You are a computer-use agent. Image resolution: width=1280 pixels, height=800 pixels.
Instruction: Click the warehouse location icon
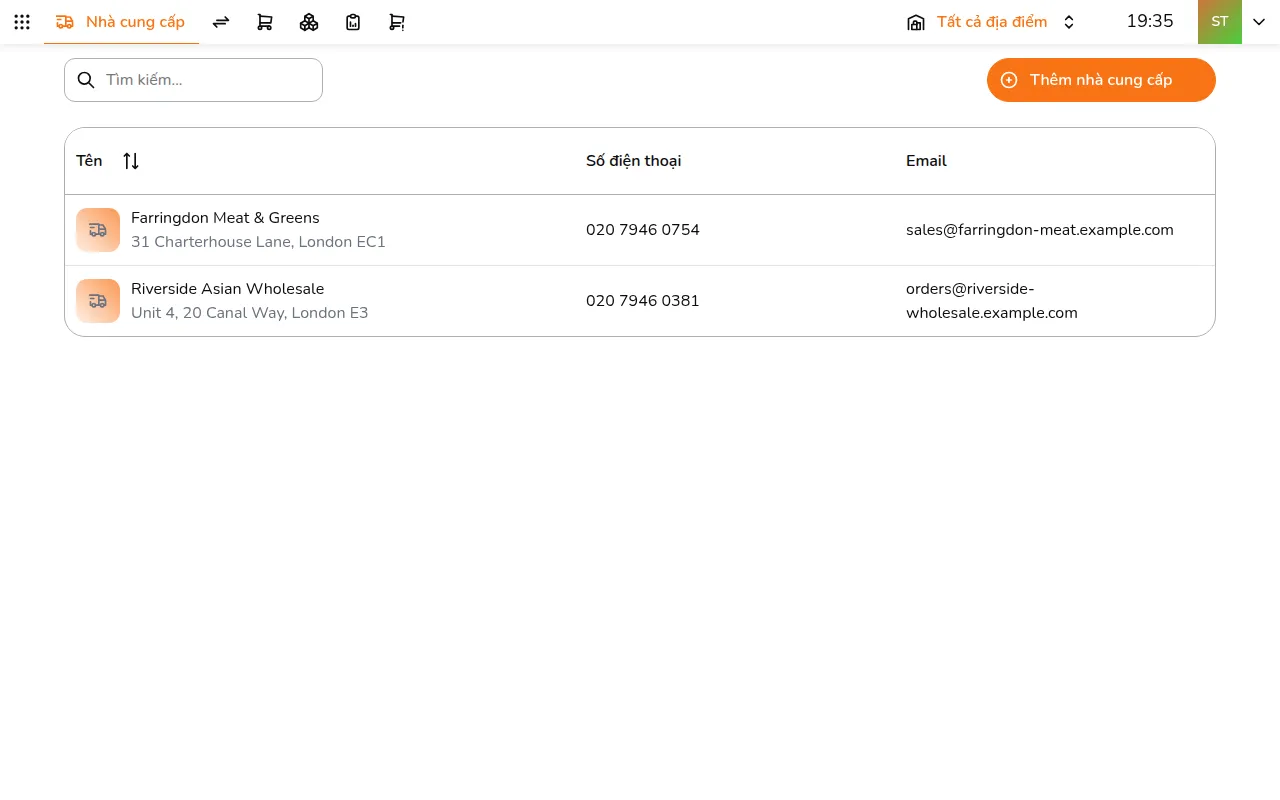(916, 22)
